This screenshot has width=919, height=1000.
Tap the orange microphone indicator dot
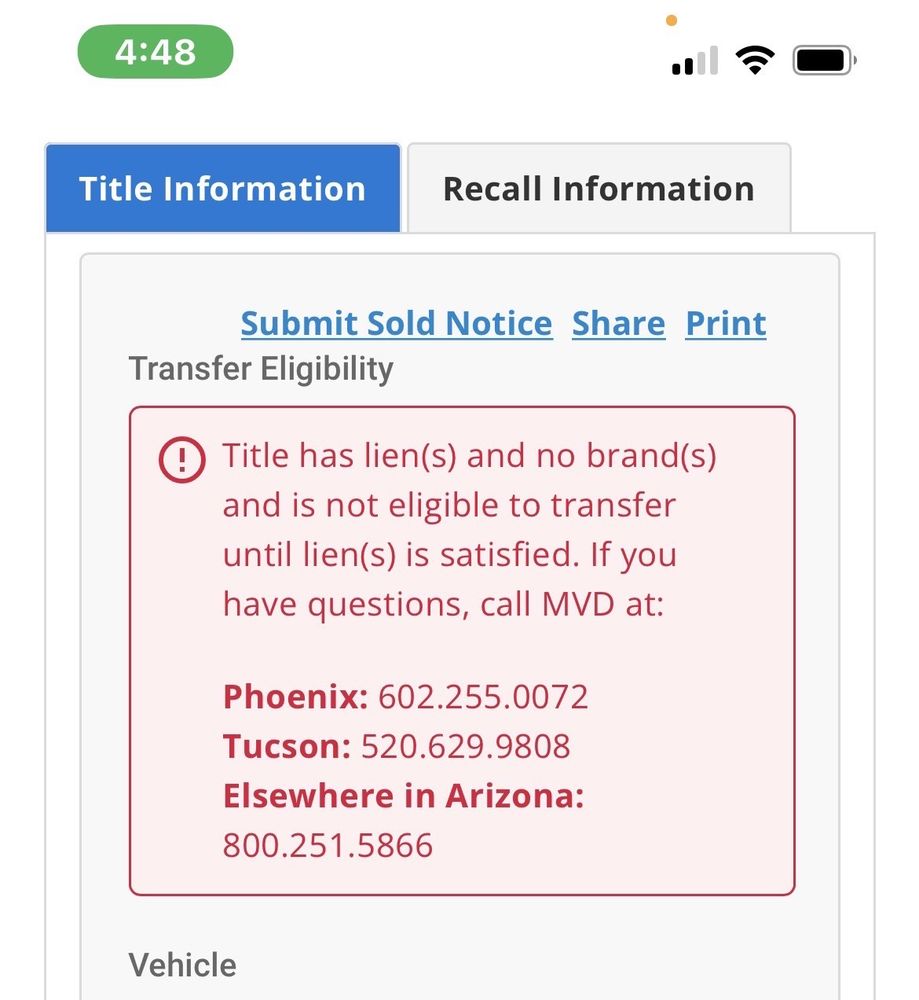[x=672, y=20]
